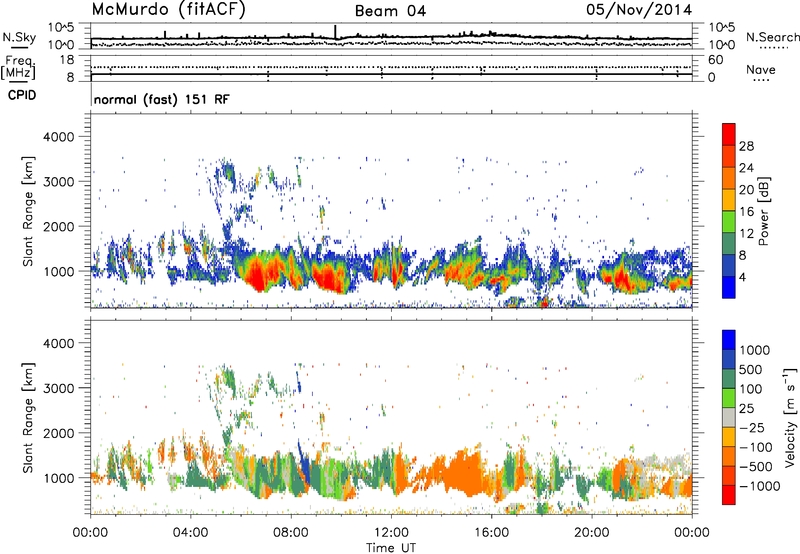Click the 20 value on Power colorbar
Image resolution: width=800 pixels, height=554 pixels.
[x=746, y=190]
